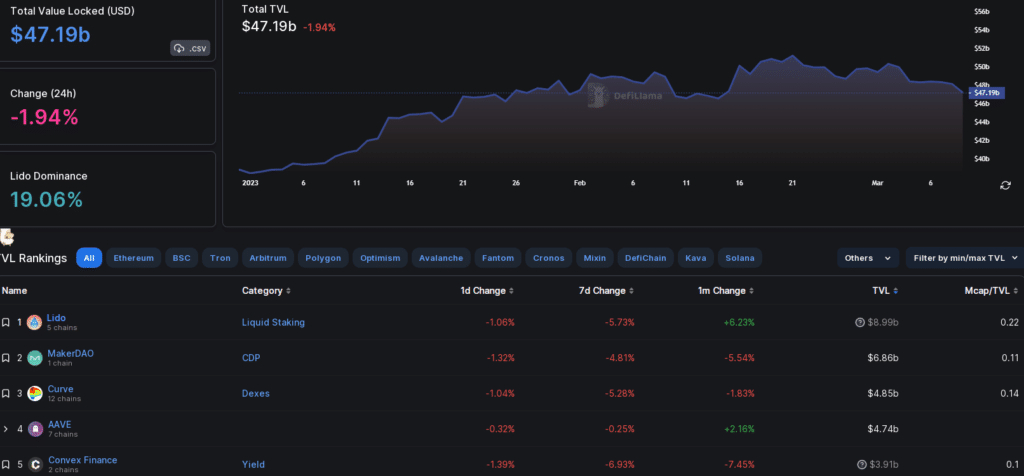This screenshot has height=476, width=1024.
Task: Click the -1.94% Change (24h) value
Action: pos(44,117)
